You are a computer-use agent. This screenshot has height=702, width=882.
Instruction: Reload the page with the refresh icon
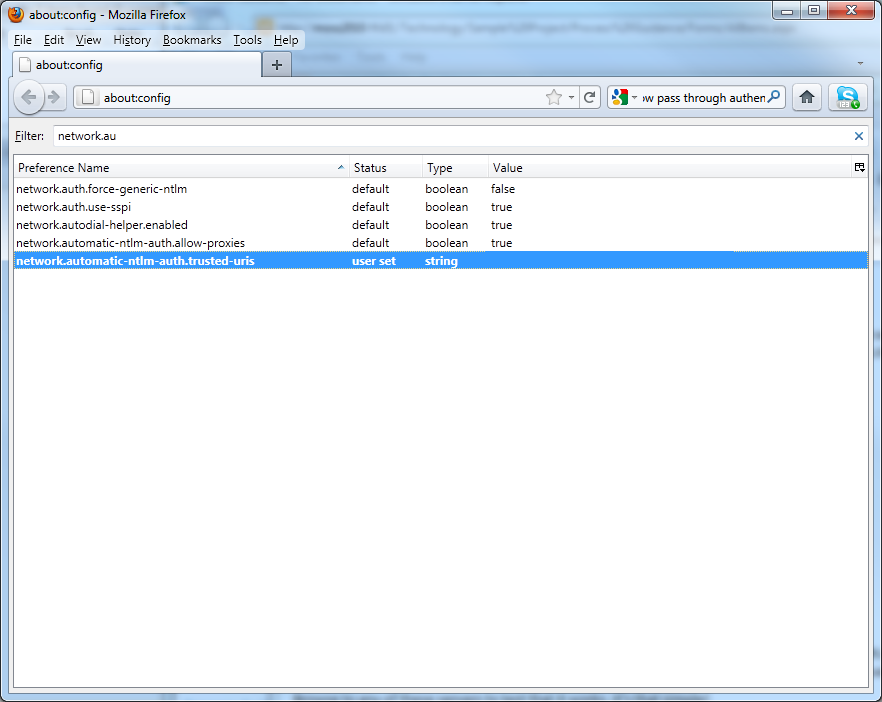(x=590, y=97)
